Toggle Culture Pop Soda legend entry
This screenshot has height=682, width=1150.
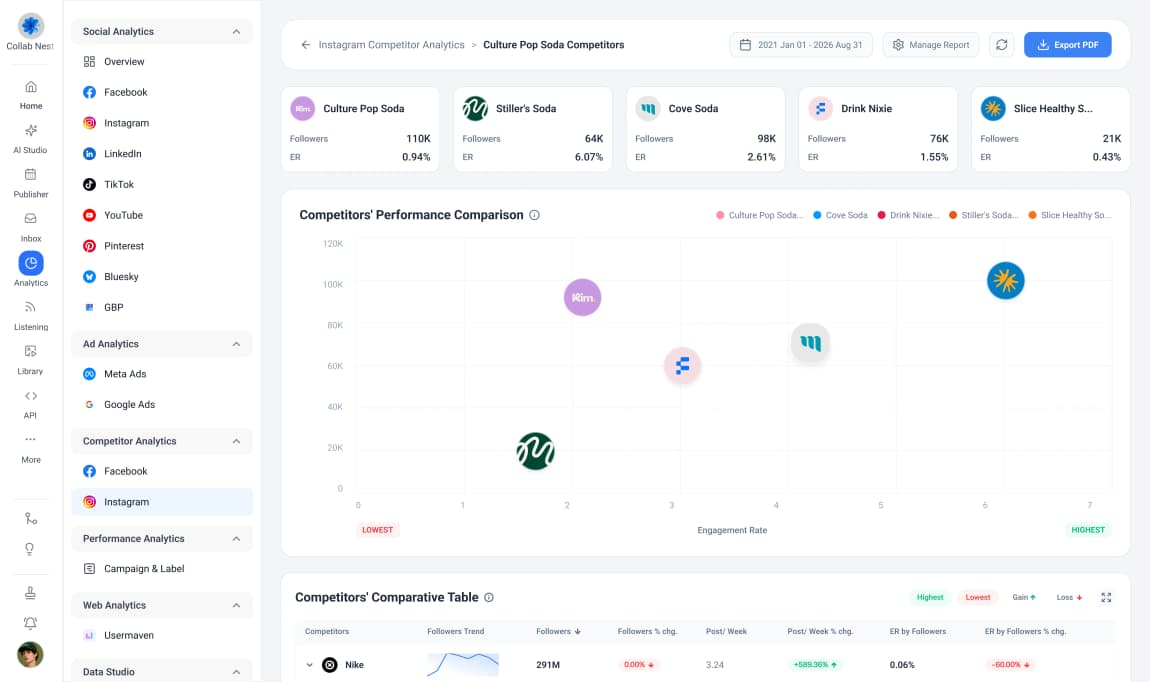tap(760, 215)
